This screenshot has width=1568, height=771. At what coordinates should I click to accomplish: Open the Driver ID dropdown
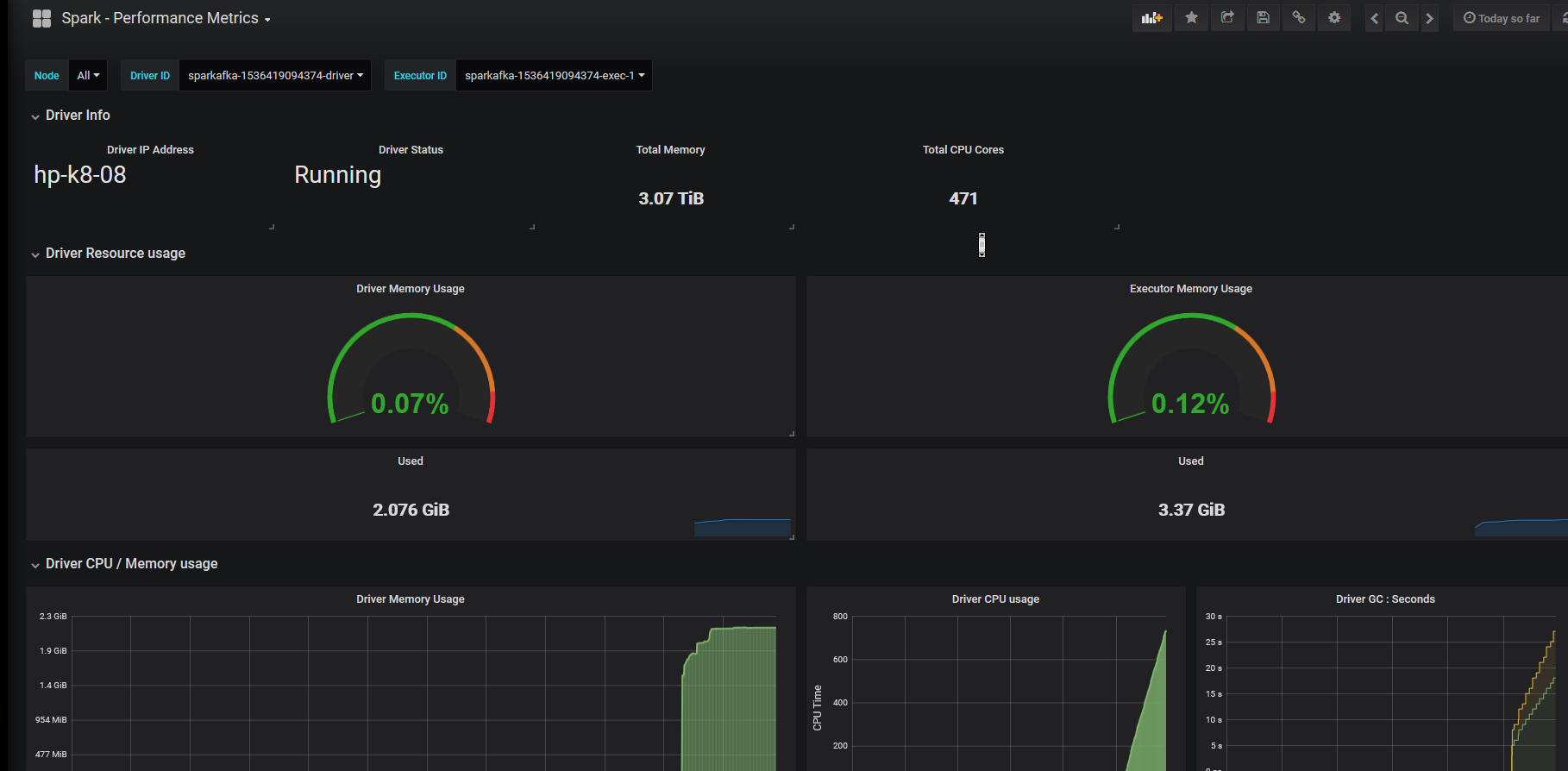275,76
